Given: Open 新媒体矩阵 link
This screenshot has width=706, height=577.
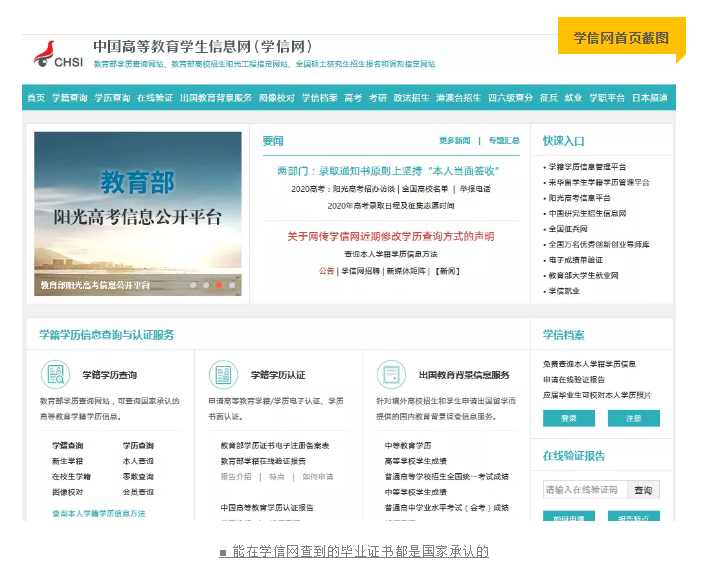Looking at the screenshot, I should click(406, 271).
